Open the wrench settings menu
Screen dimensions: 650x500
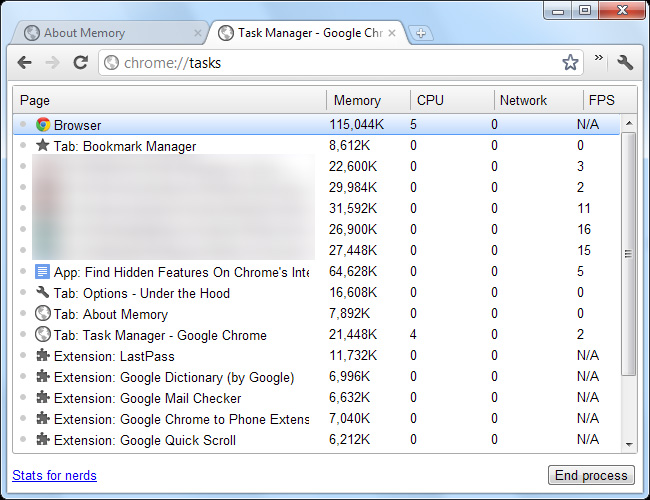[x=625, y=63]
